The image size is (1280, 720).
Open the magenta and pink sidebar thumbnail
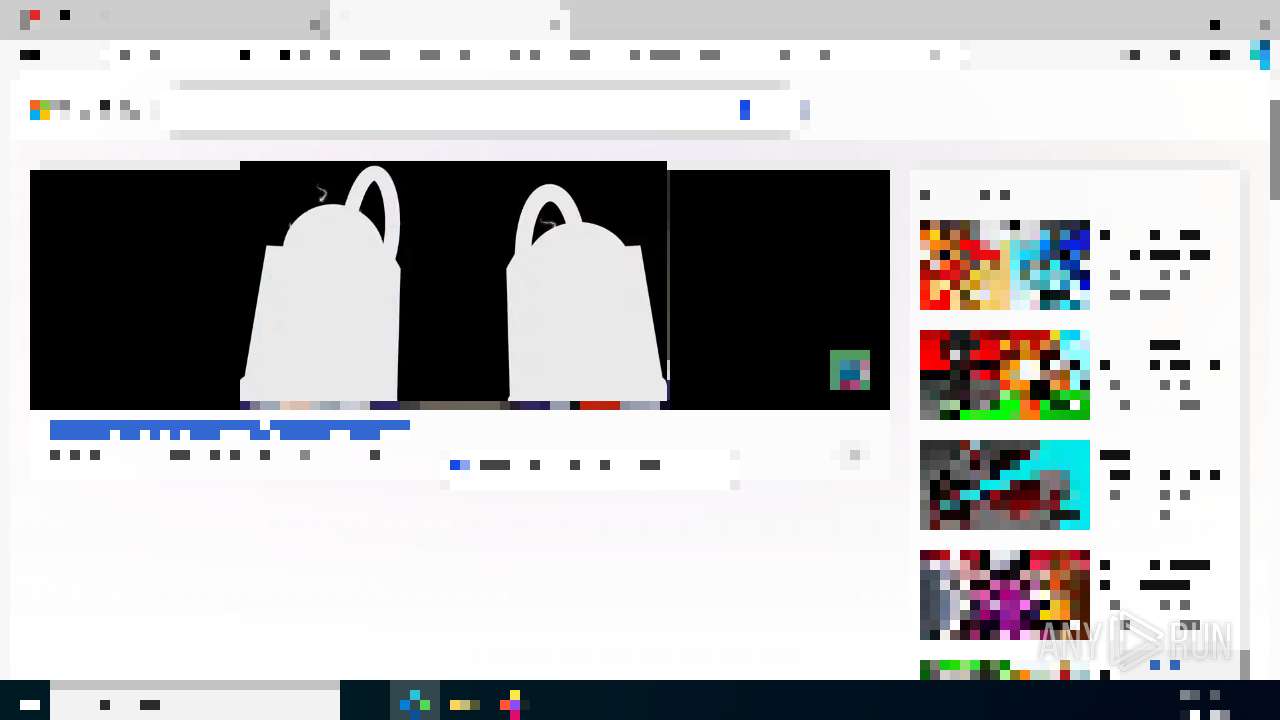coord(1005,595)
